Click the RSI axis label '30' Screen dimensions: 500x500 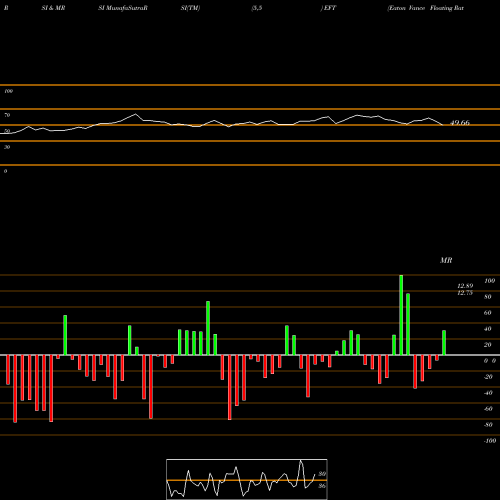(7, 147)
